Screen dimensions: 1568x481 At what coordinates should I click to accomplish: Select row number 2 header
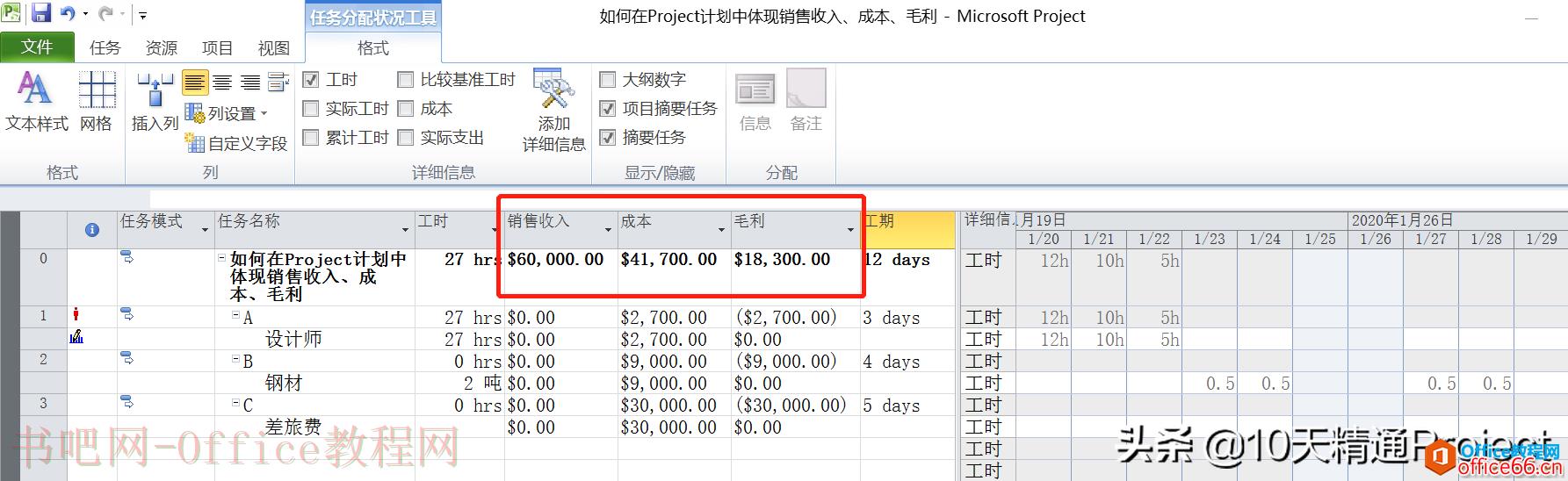(x=43, y=359)
